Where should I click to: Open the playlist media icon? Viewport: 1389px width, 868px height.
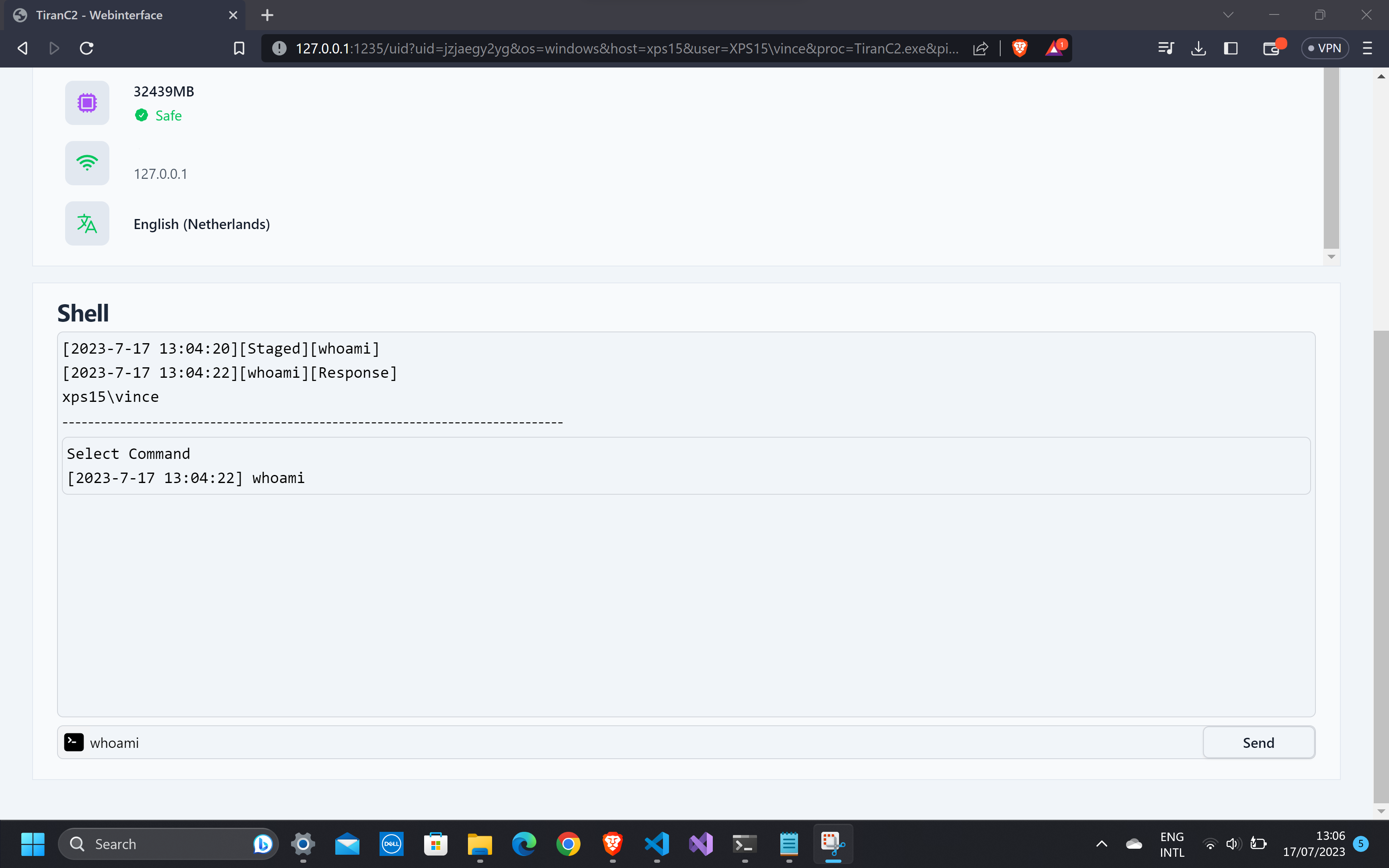[x=1165, y=48]
